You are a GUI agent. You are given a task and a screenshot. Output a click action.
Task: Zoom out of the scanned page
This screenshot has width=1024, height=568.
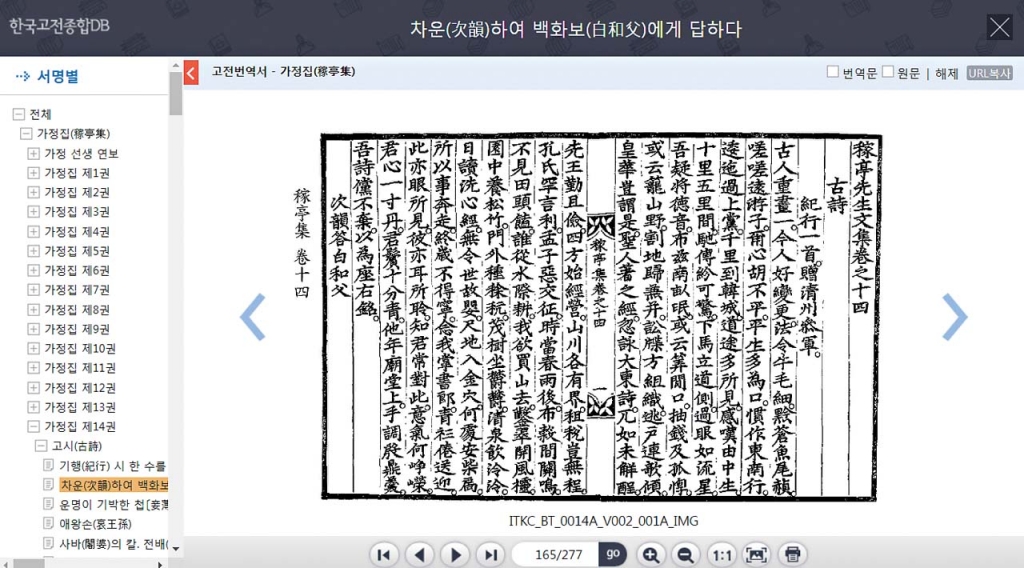click(685, 554)
